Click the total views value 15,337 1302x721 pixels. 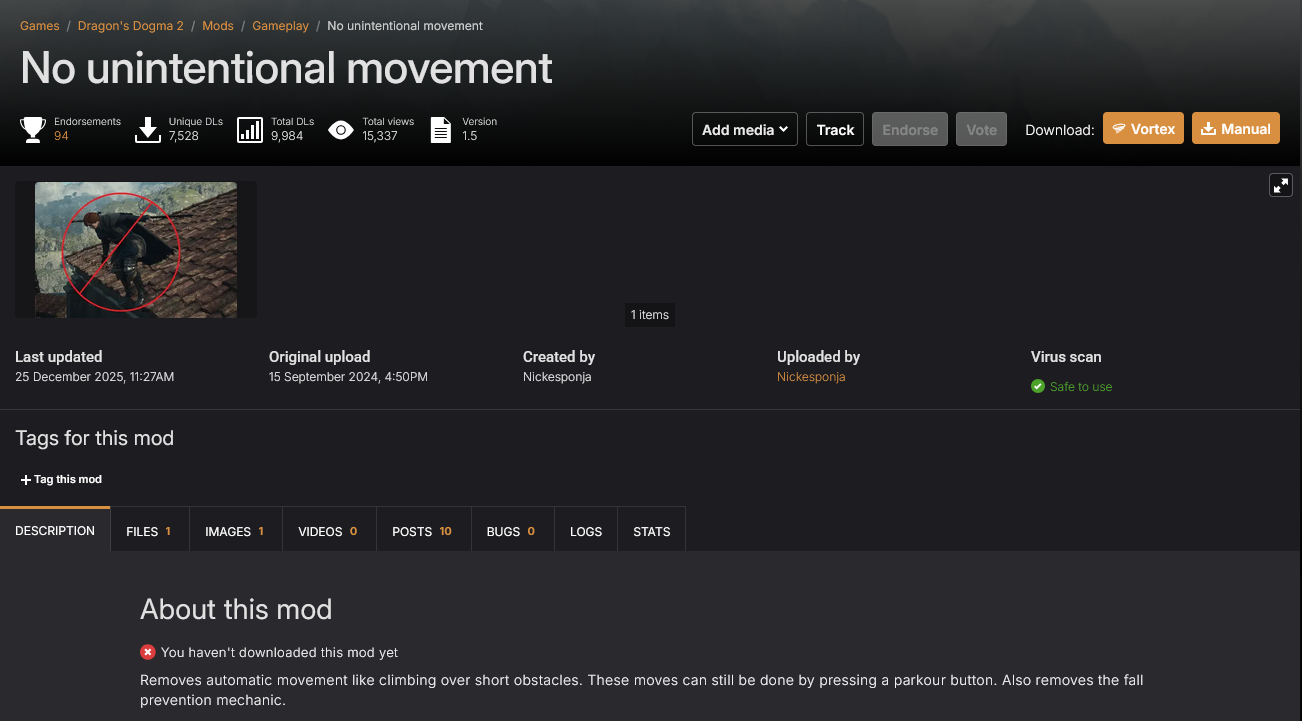pos(380,136)
